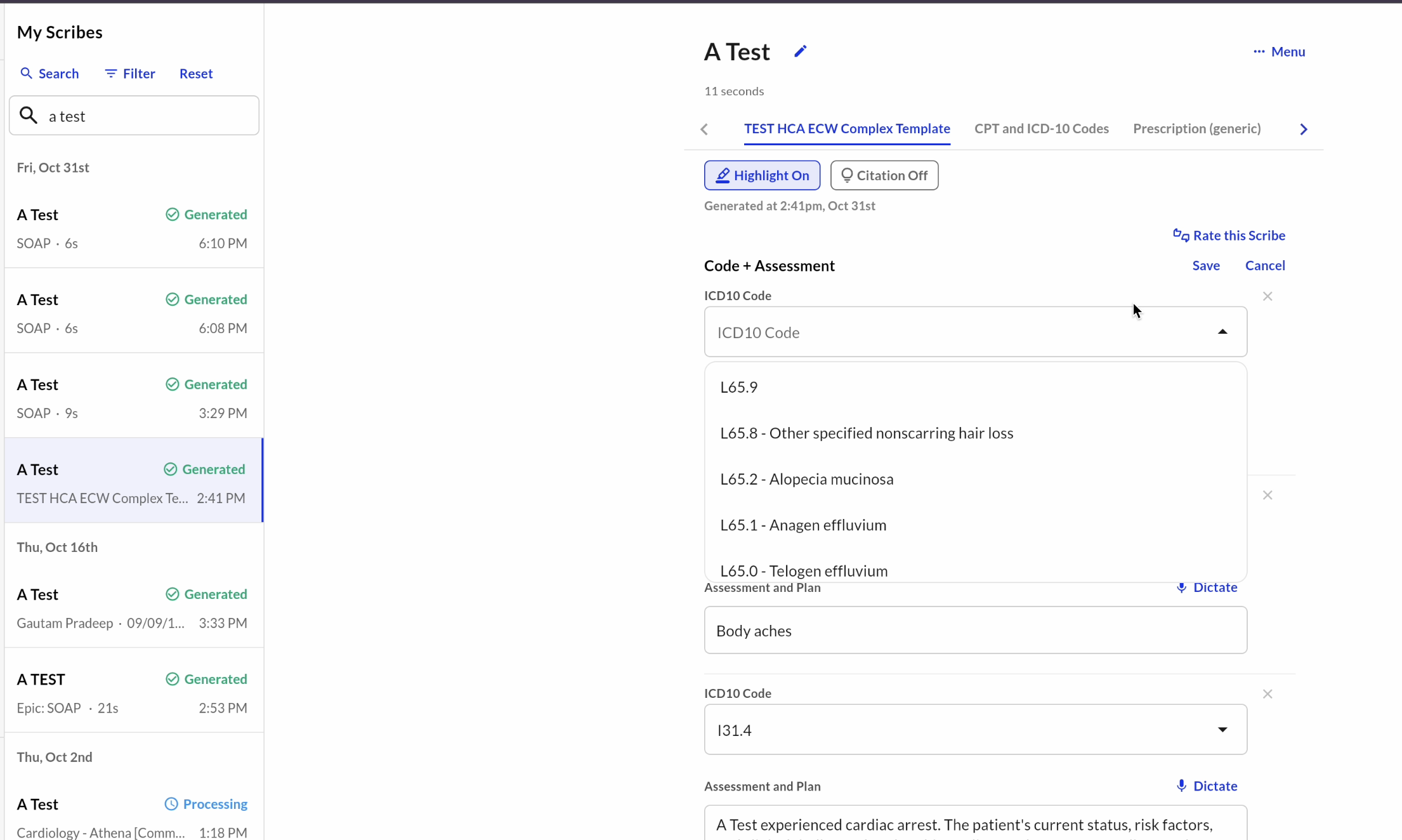Choose L65.2 - Alopecia mucinosa option

(x=806, y=479)
